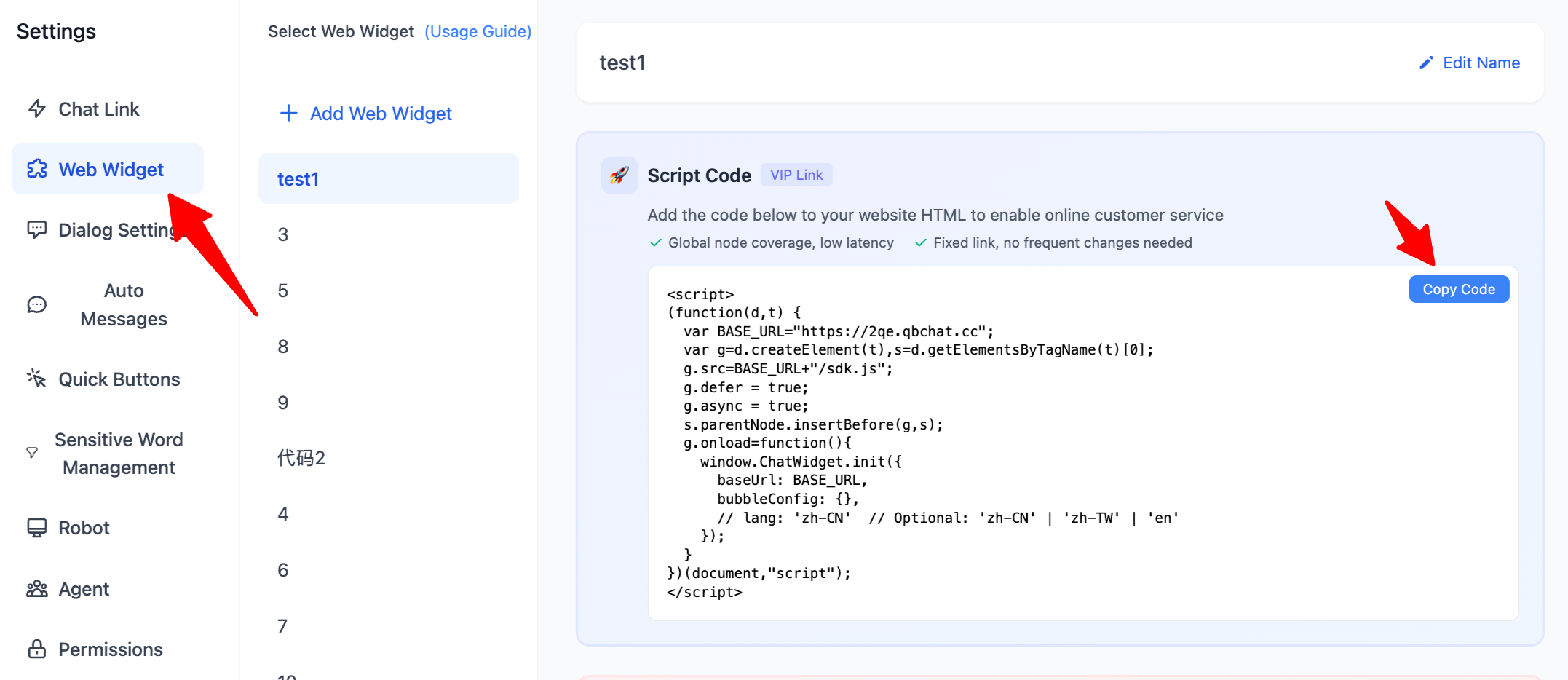Viewport: 1568px width, 680px height.
Task: Click the plus icon for Add Web Widget
Action: 289,113
